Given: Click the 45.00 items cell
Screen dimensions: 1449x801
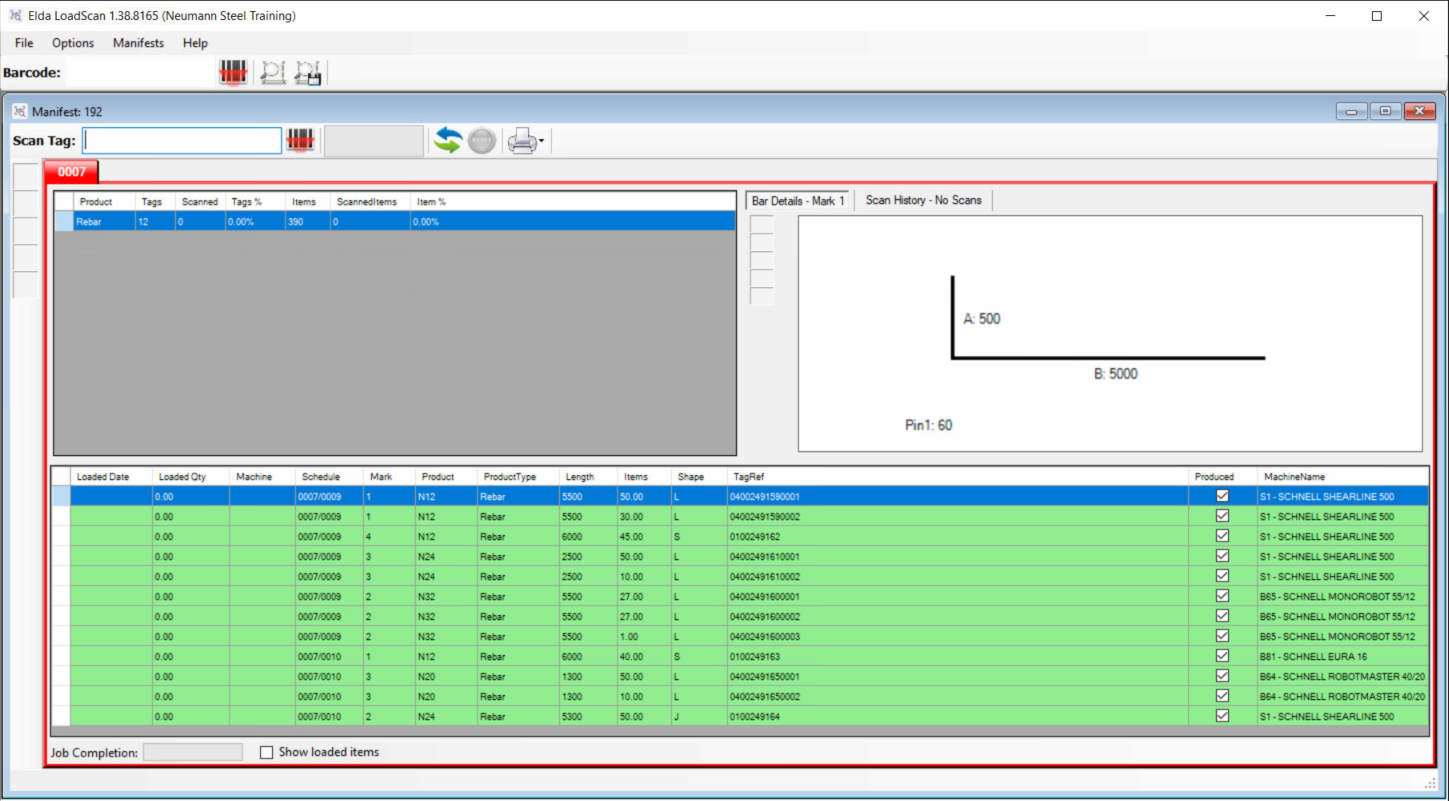Looking at the screenshot, I should pyautogui.click(x=644, y=537).
